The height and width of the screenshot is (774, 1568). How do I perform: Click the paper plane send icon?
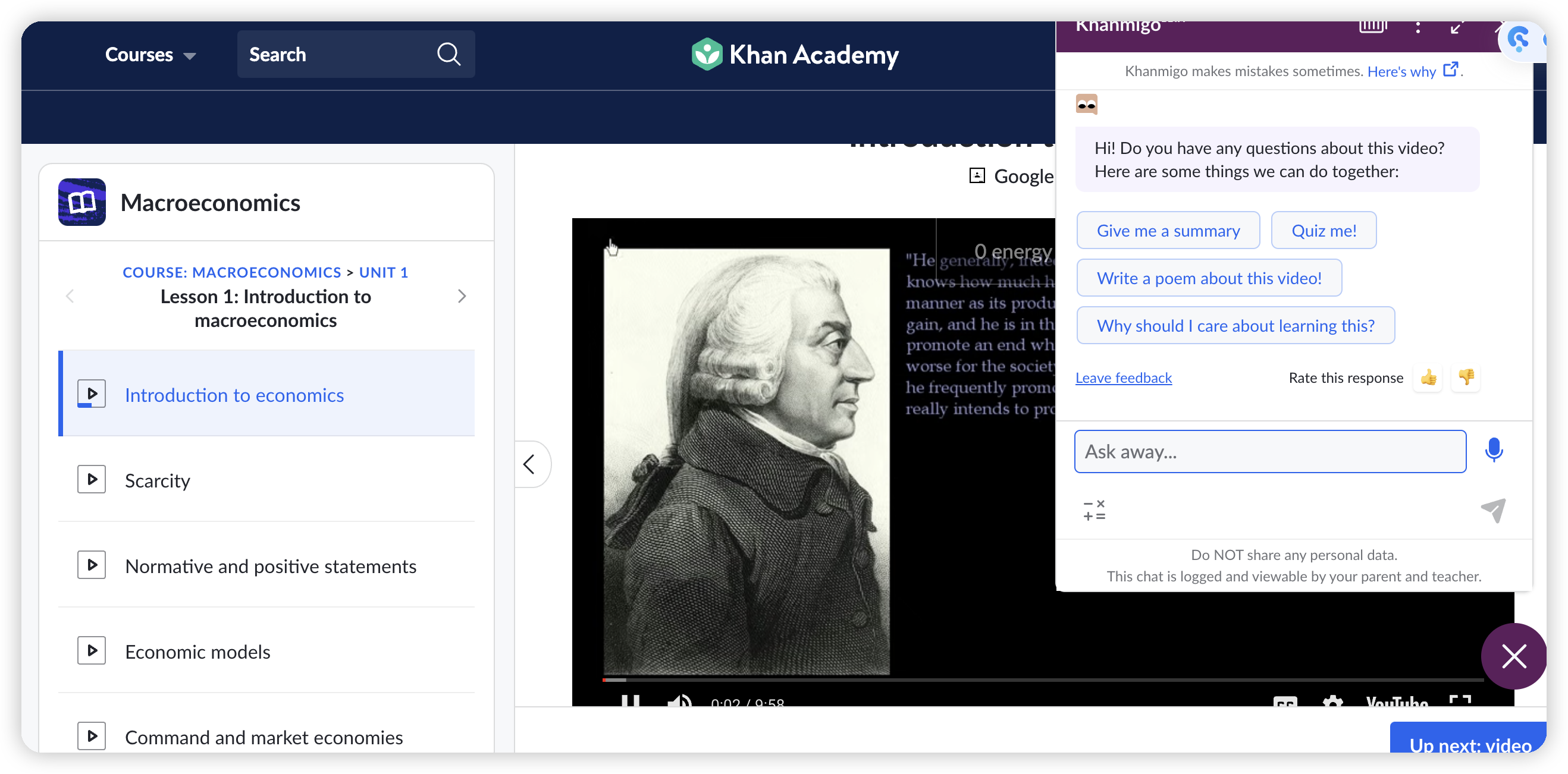point(1493,510)
